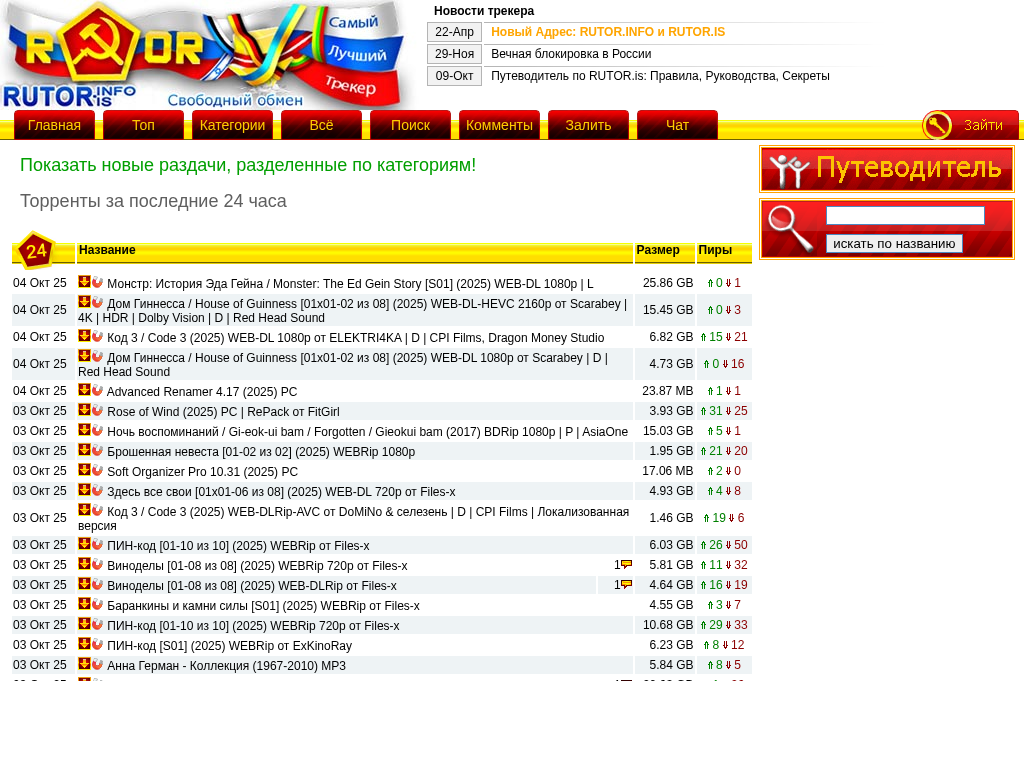Open news link 'Вечная блокировка в России'

(x=570, y=54)
